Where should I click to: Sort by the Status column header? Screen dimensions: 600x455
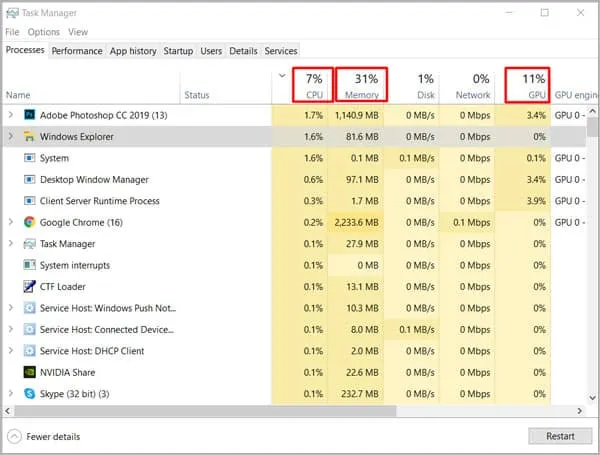(197, 95)
